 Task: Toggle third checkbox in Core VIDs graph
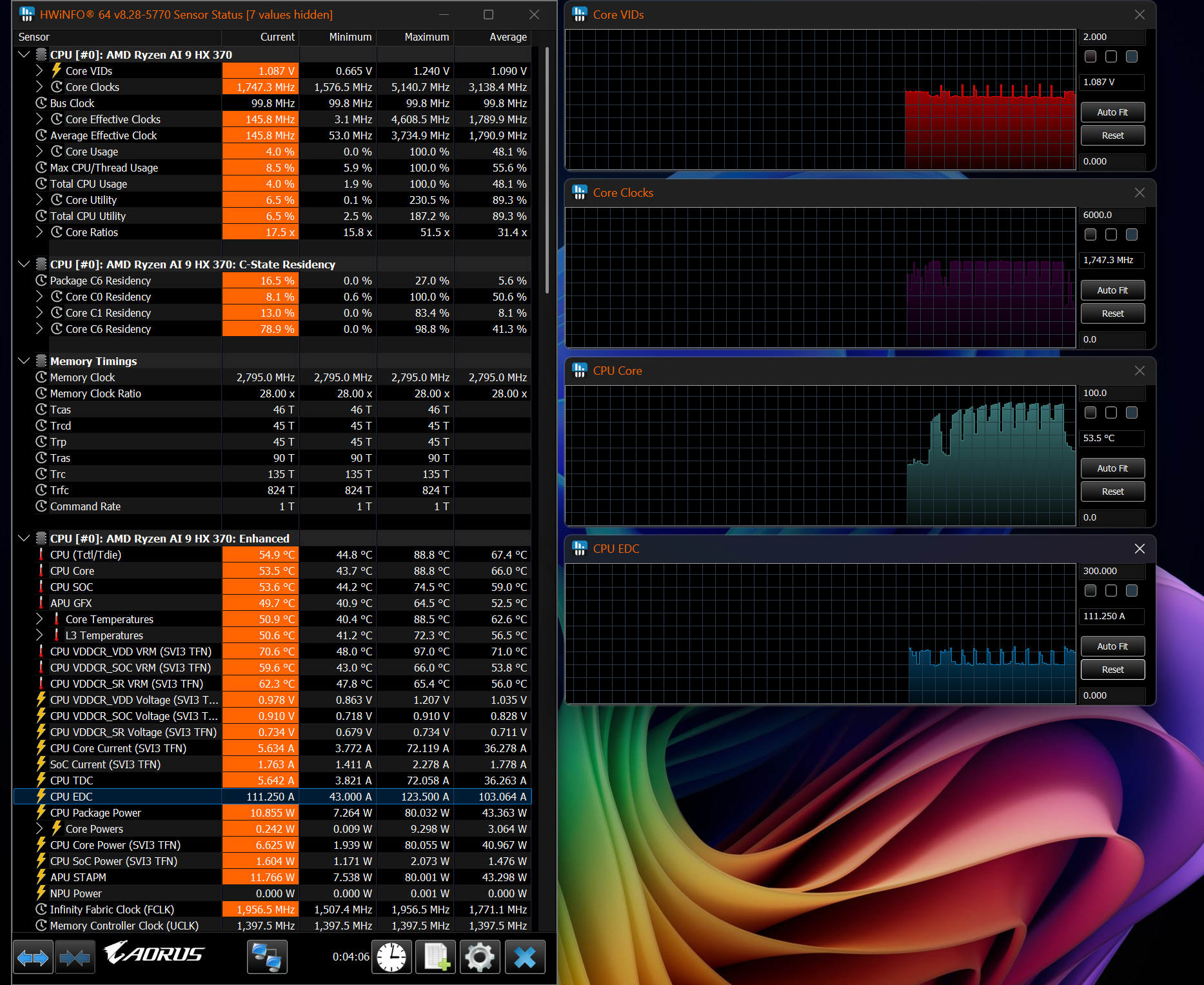point(1132,57)
